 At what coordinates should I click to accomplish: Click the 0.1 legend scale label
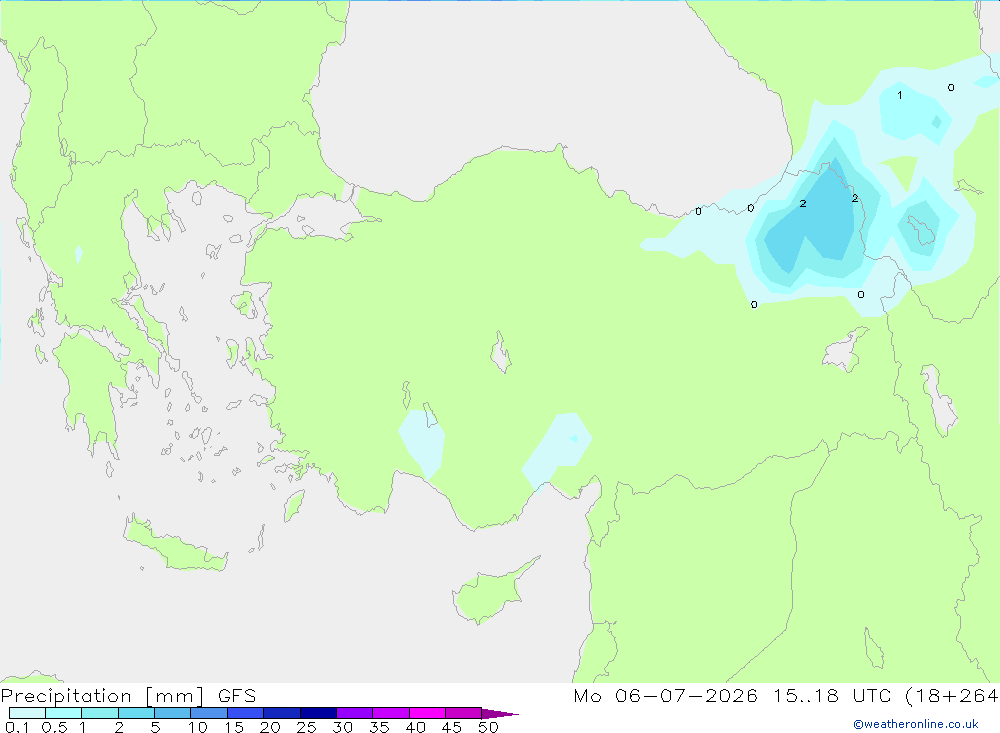[17, 727]
